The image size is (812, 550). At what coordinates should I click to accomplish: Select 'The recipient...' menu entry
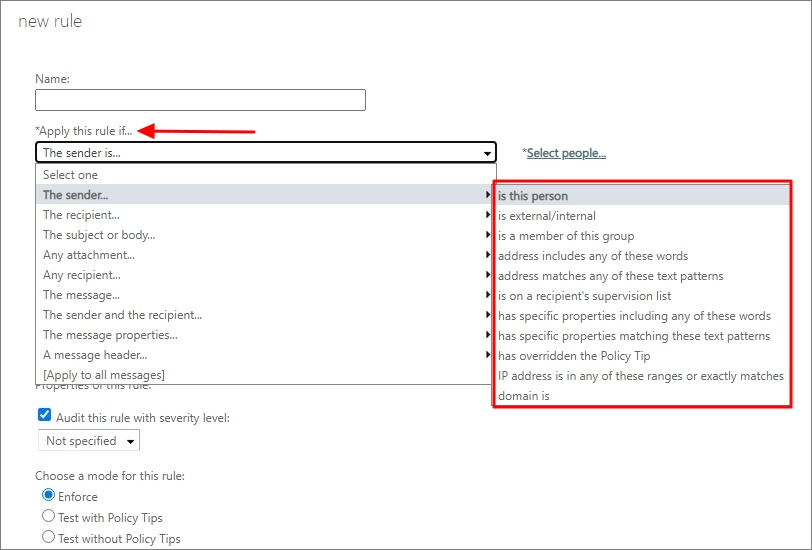(x=264, y=215)
